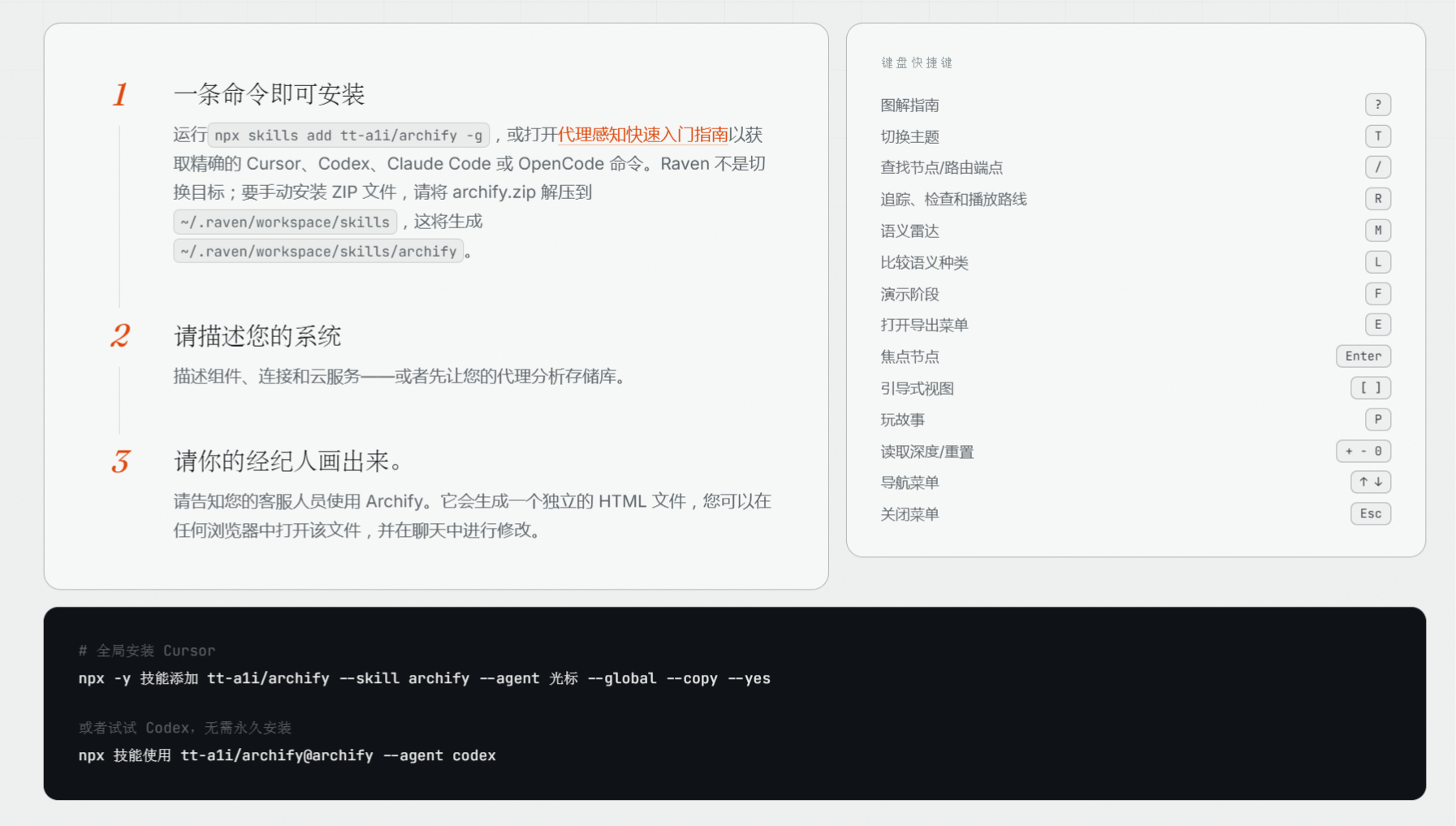The image size is (1456, 826).
Task: Click the 语义雷达 shortcut label
Action: coord(910,231)
